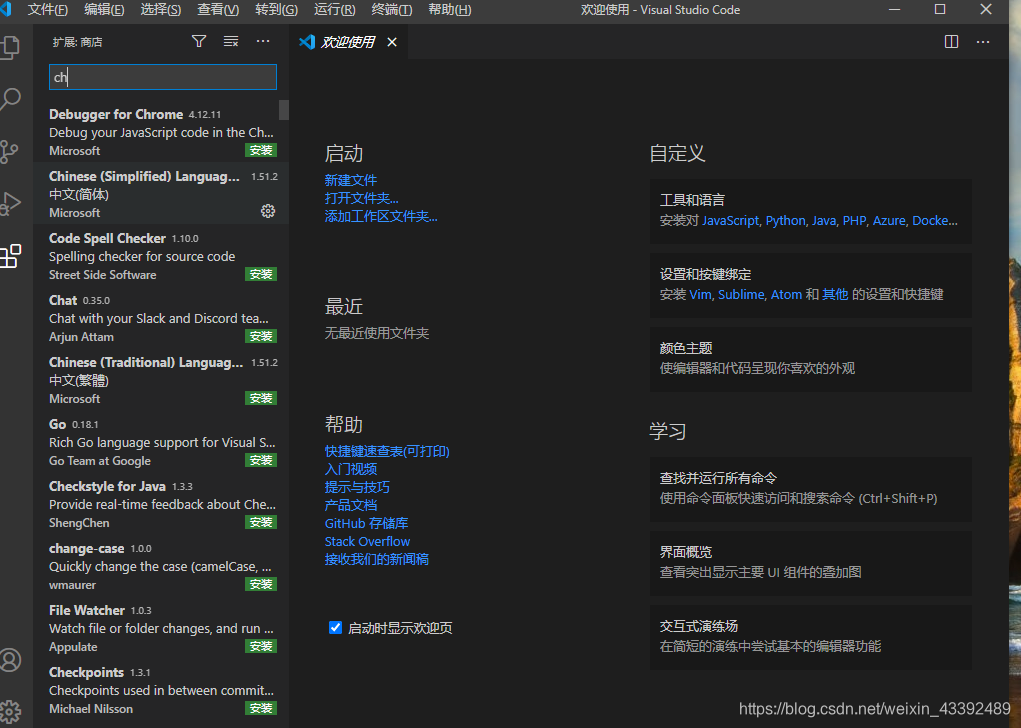The image size is (1021, 728).
Task: Select Chinese (Simplified) Language extension entry
Action: (161, 194)
